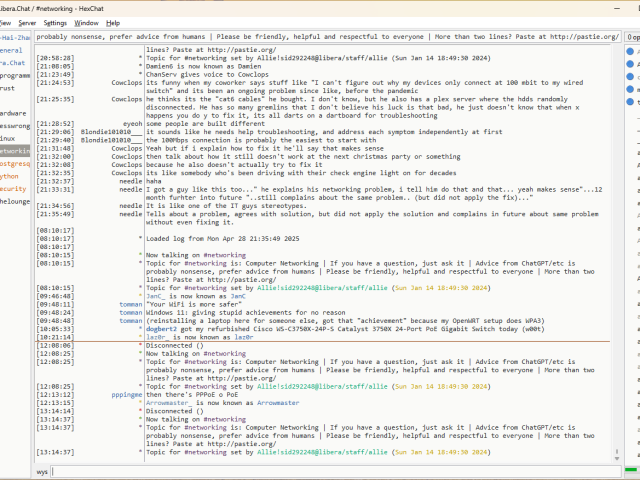Focus the message input box

click(x=330, y=470)
